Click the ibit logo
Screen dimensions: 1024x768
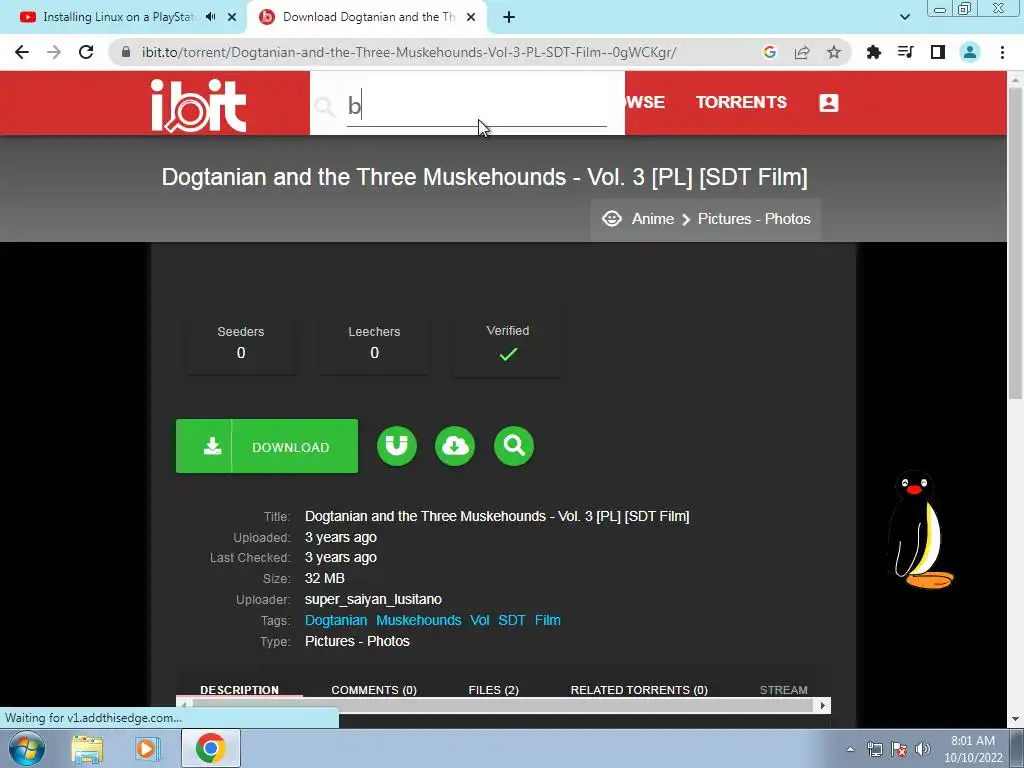(199, 105)
